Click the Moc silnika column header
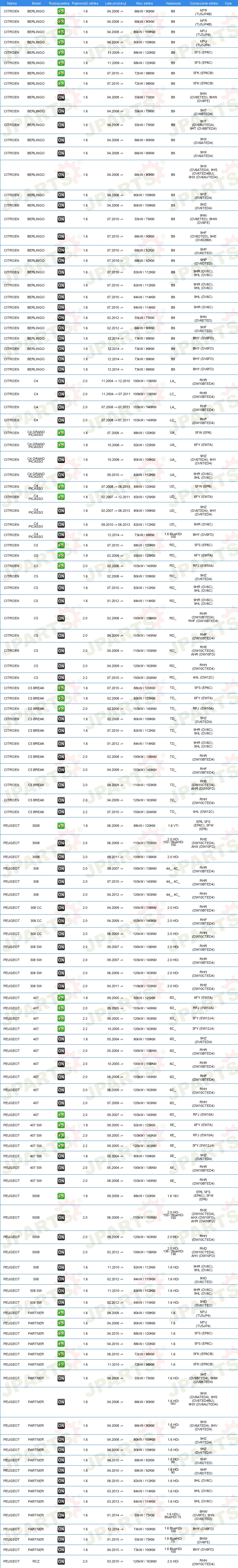This screenshot has width=238, height=1568. tap(145, 3)
